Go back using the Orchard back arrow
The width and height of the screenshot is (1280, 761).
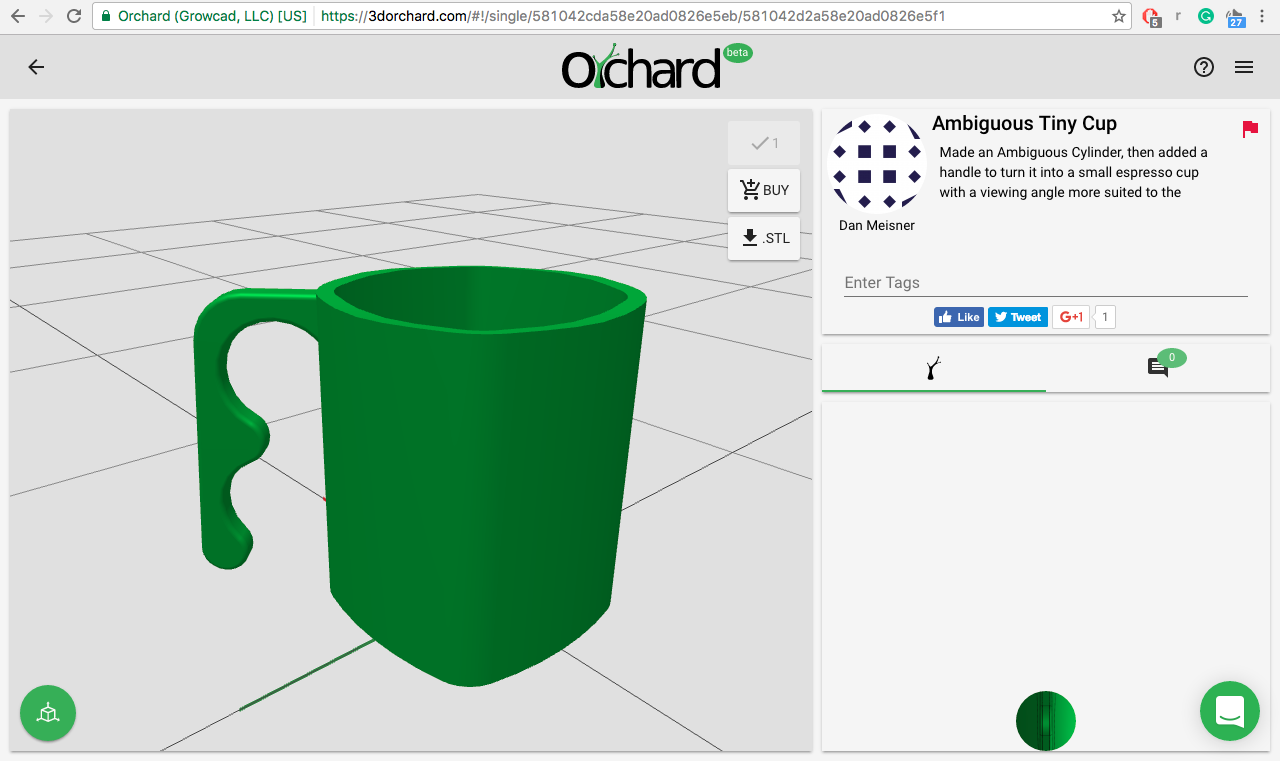(36, 67)
